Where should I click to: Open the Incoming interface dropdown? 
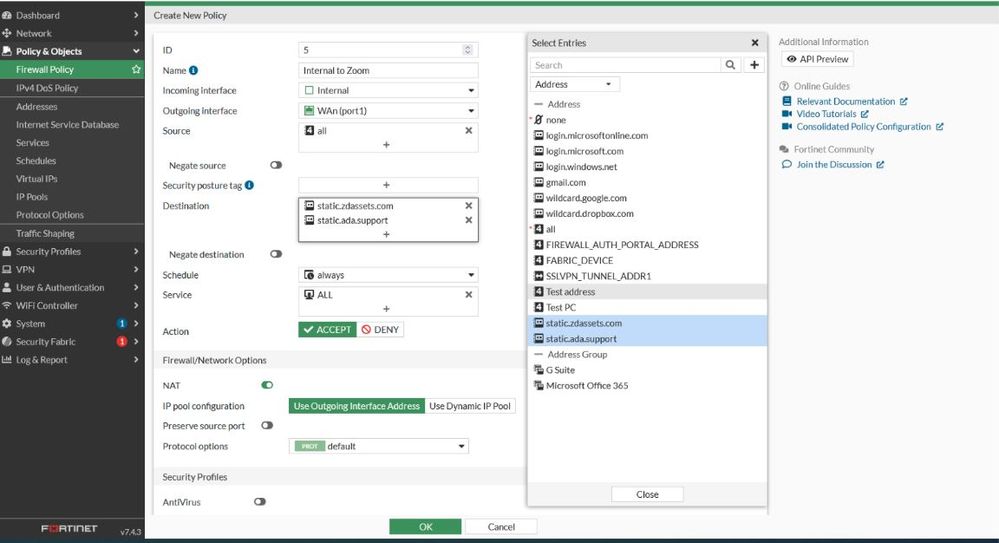tap(388, 90)
